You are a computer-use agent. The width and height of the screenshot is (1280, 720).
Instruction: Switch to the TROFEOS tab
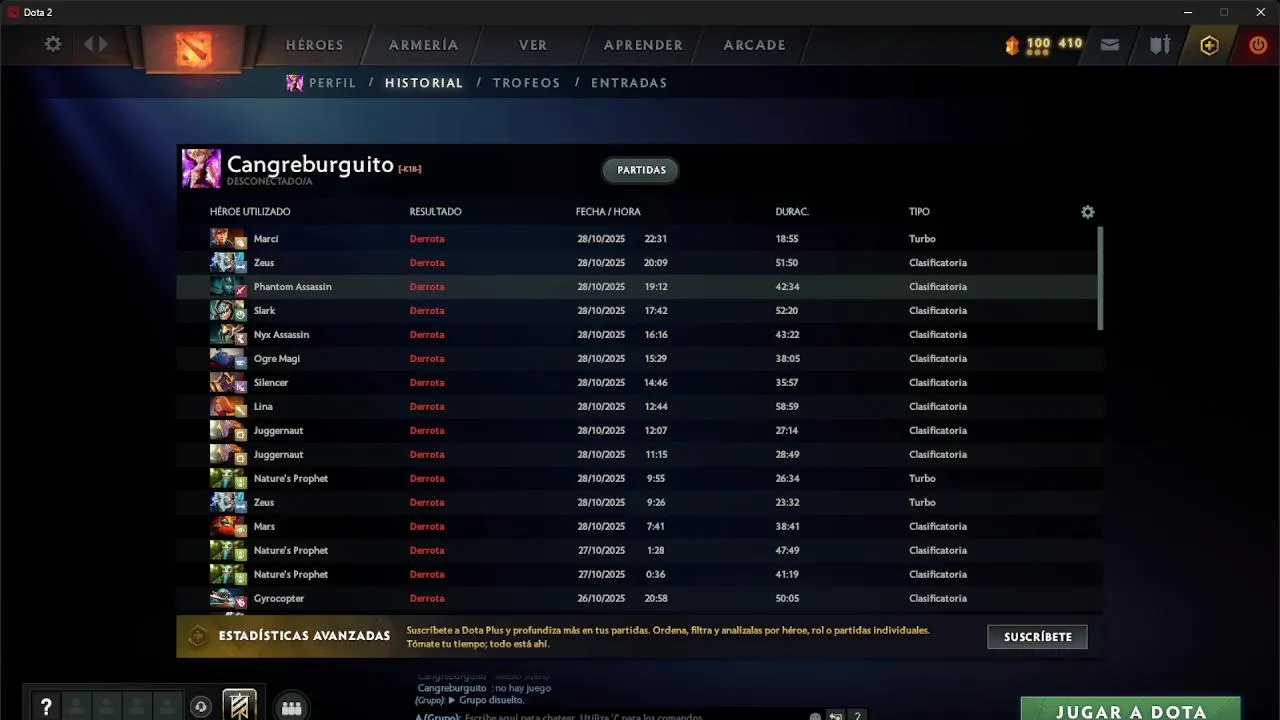point(527,83)
